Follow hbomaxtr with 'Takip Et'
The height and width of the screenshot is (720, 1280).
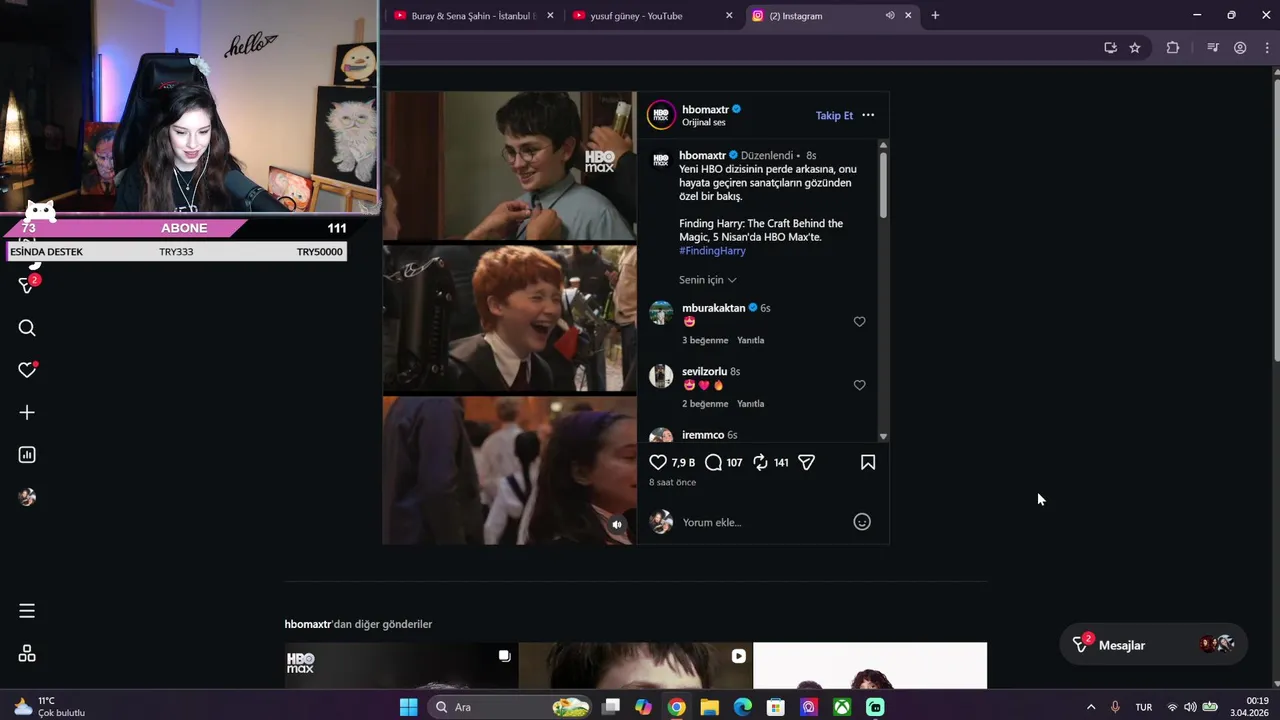[834, 116]
